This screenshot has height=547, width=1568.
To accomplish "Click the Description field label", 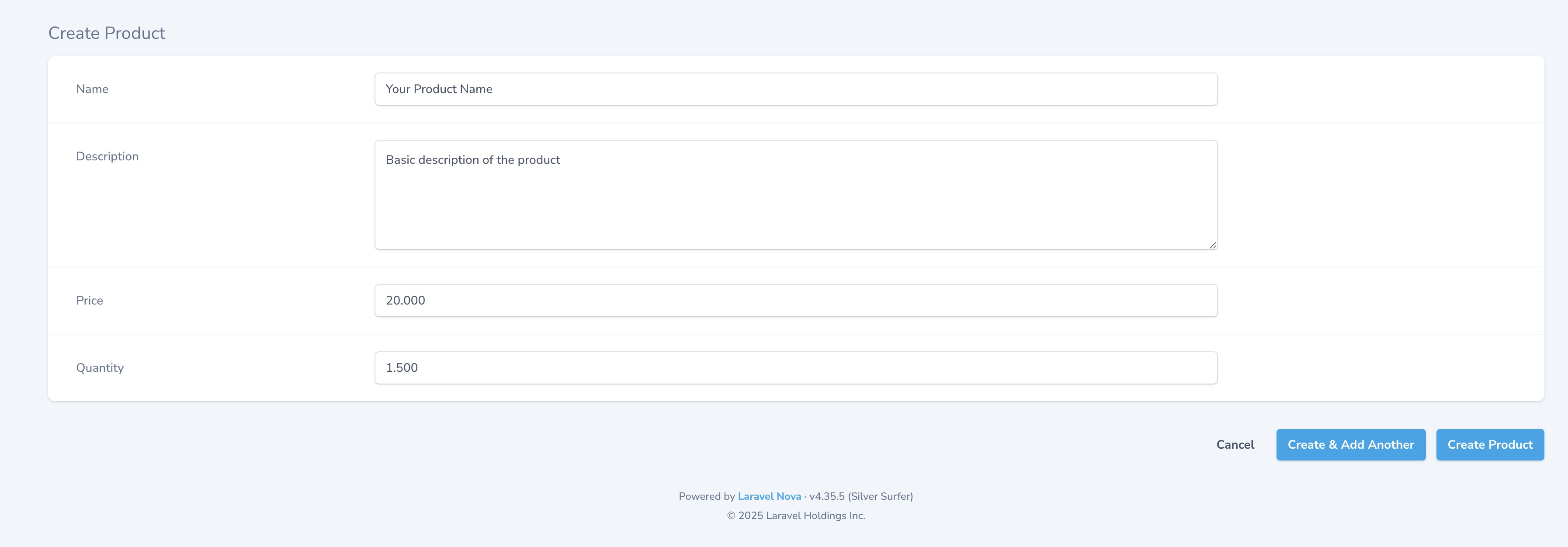I will [107, 156].
